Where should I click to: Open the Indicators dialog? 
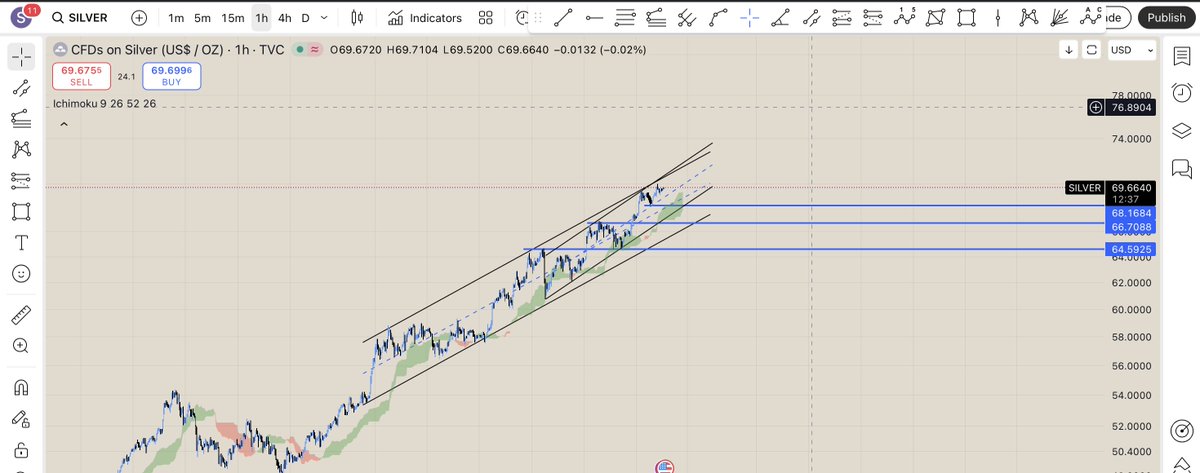pyautogui.click(x=425, y=18)
